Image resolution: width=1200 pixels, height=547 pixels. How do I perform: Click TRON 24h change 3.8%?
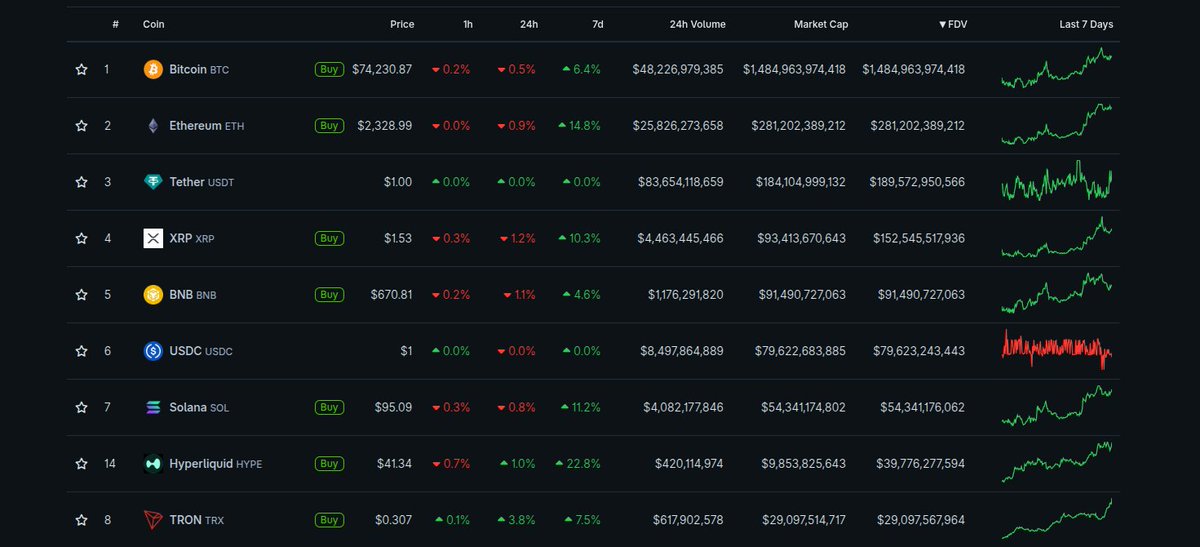point(516,520)
